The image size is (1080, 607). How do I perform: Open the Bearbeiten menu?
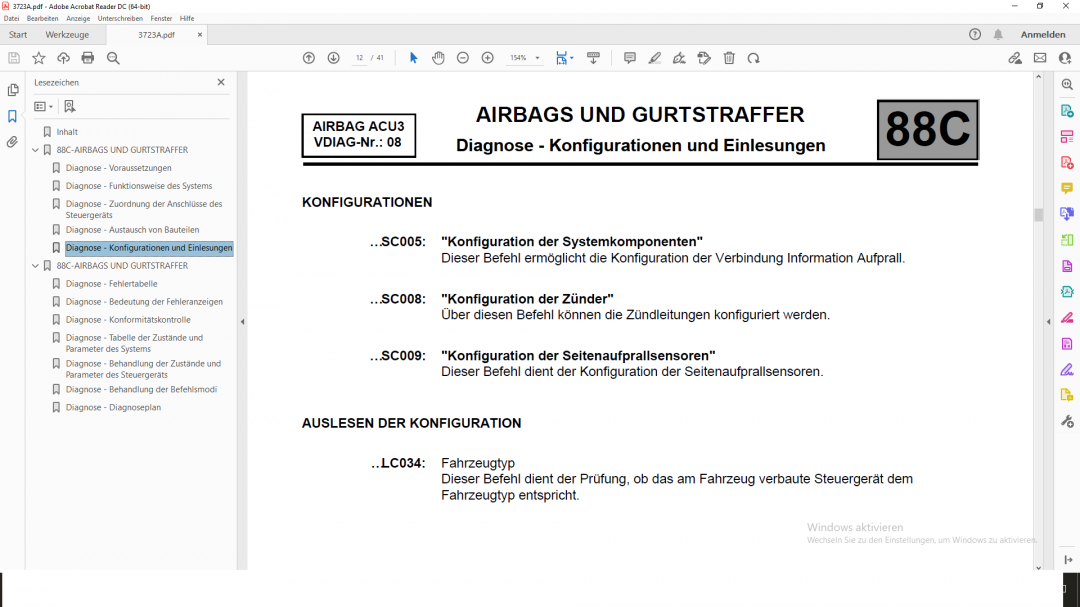pos(42,18)
